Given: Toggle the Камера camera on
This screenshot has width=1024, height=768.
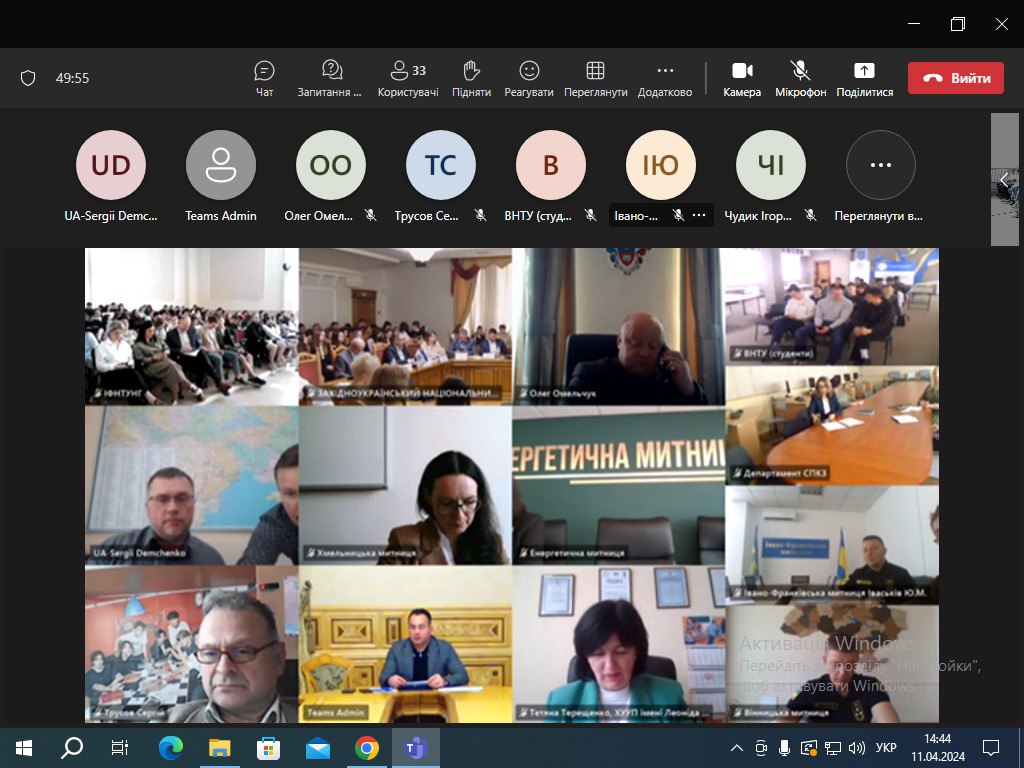Looking at the screenshot, I should point(742,78).
